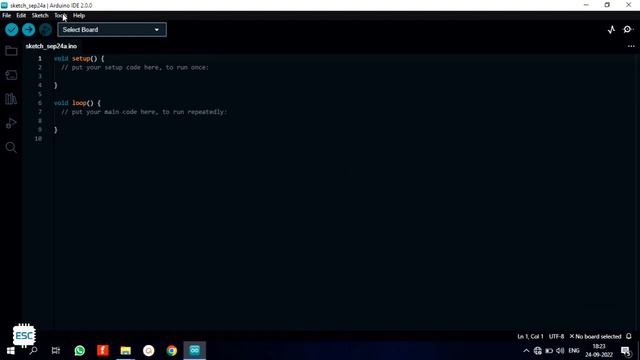Viewport: 640px width, 360px height.
Task: Click the UTF-8 encoding indicator
Action: [556, 336]
